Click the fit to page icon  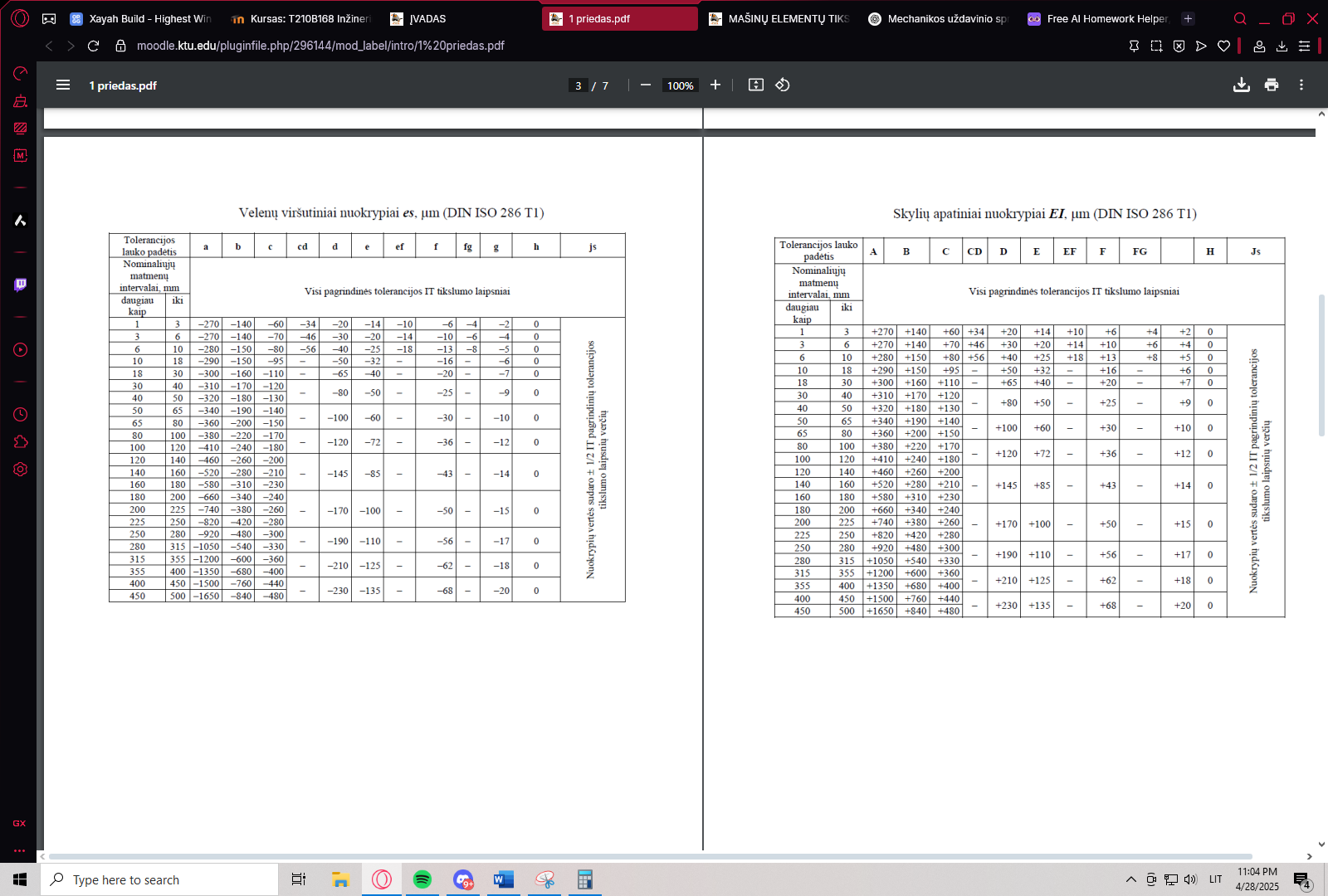(755, 85)
